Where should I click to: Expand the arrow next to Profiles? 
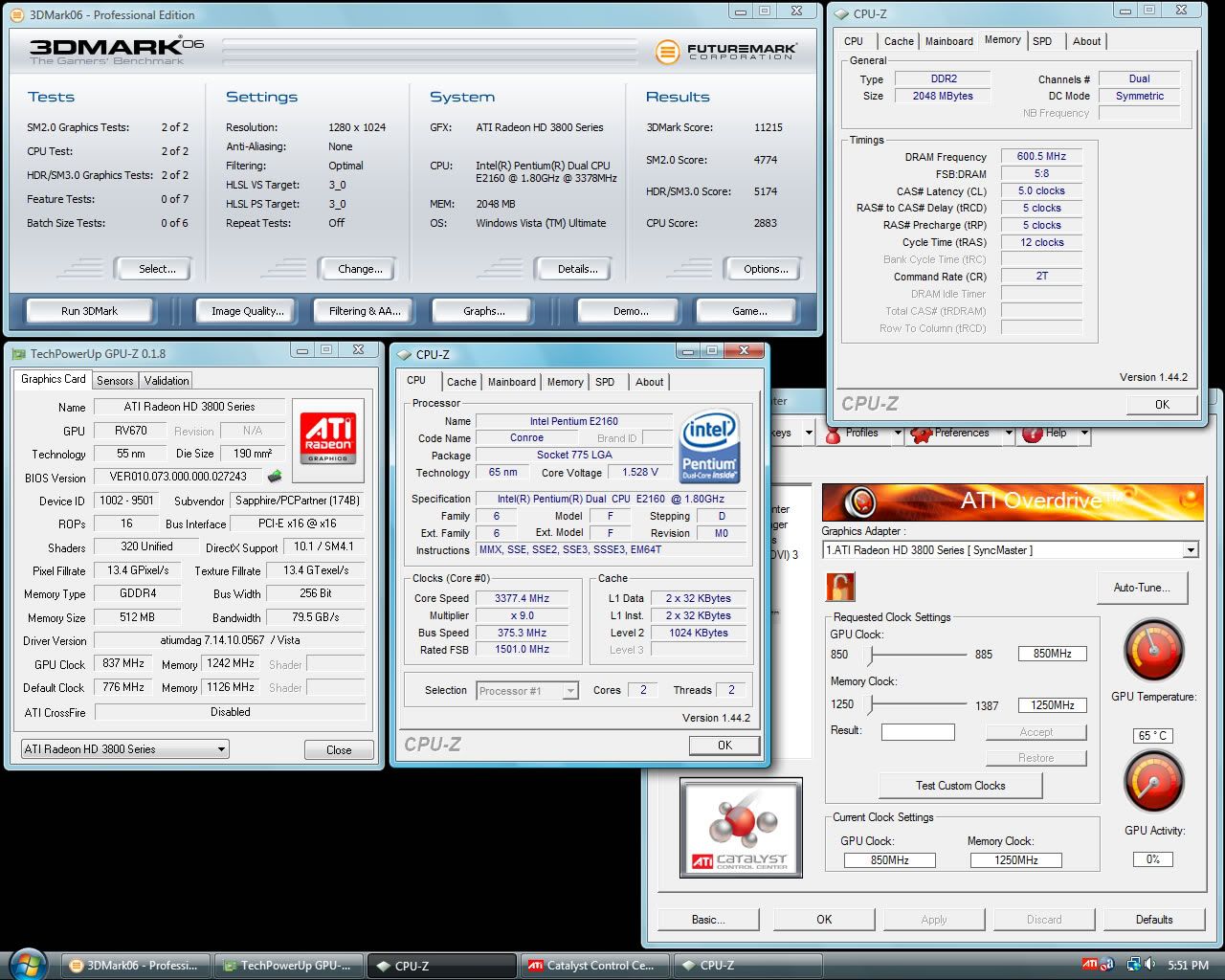click(898, 434)
